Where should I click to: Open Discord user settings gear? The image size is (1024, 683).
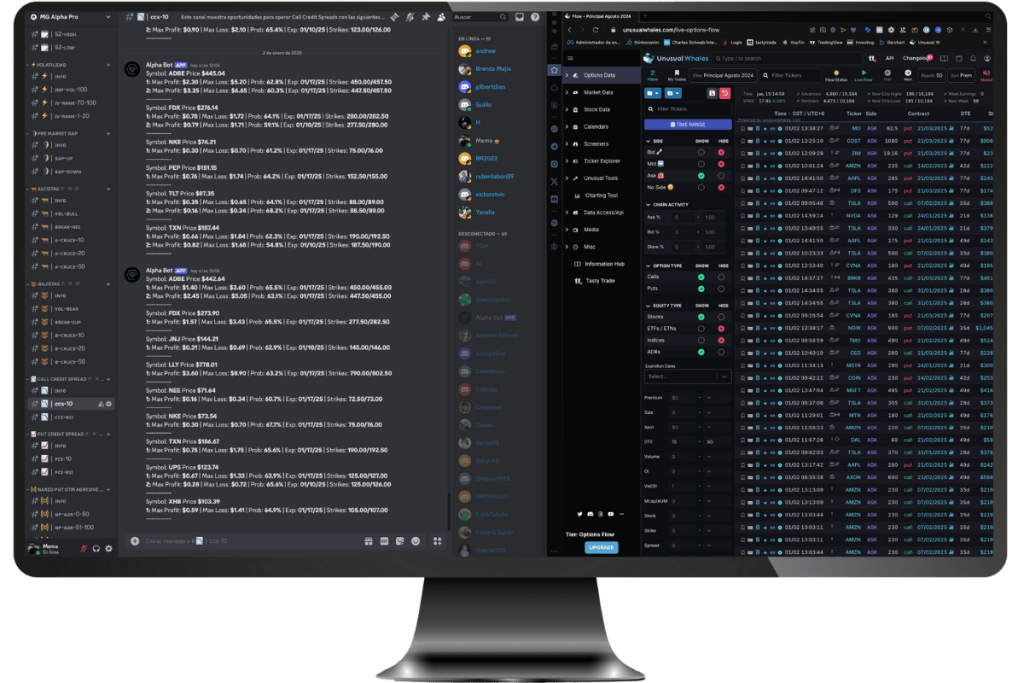point(109,548)
